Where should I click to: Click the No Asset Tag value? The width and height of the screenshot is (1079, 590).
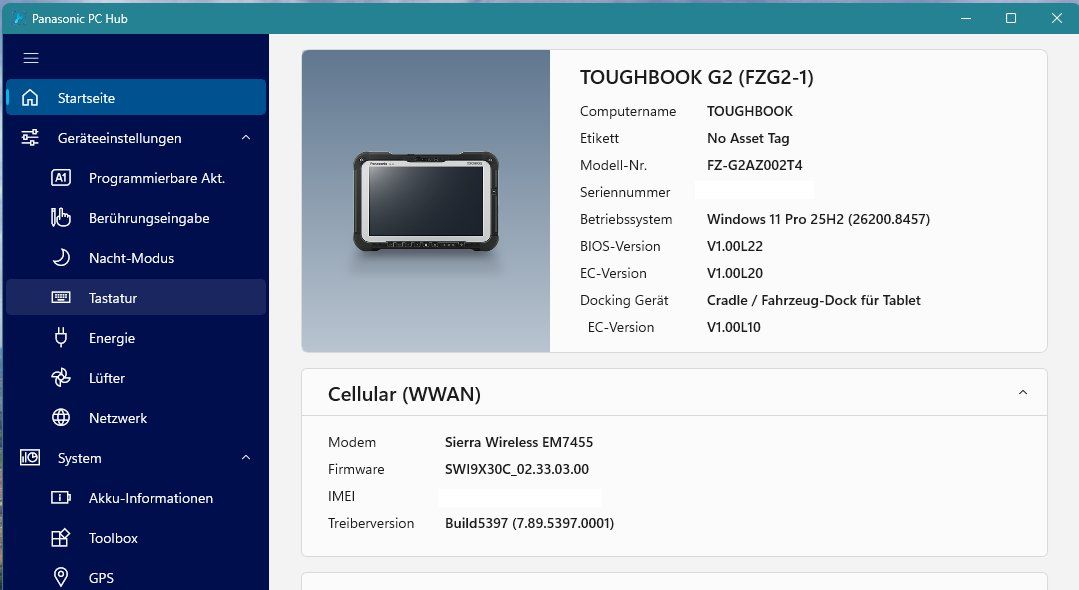(748, 138)
